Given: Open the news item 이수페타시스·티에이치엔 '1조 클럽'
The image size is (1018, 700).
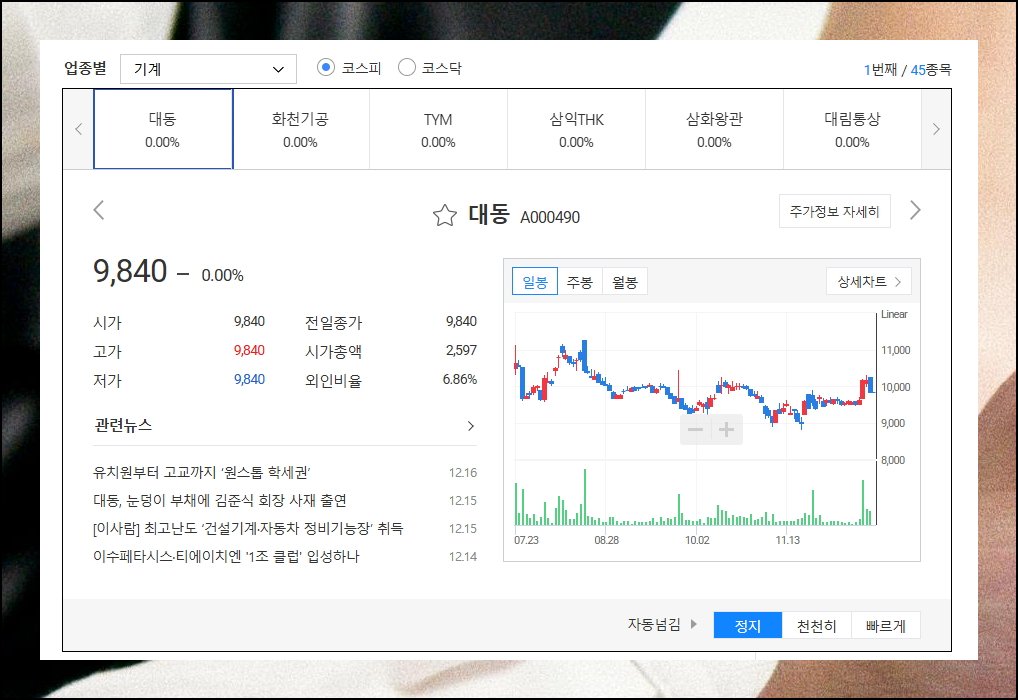Looking at the screenshot, I should pos(226,556).
